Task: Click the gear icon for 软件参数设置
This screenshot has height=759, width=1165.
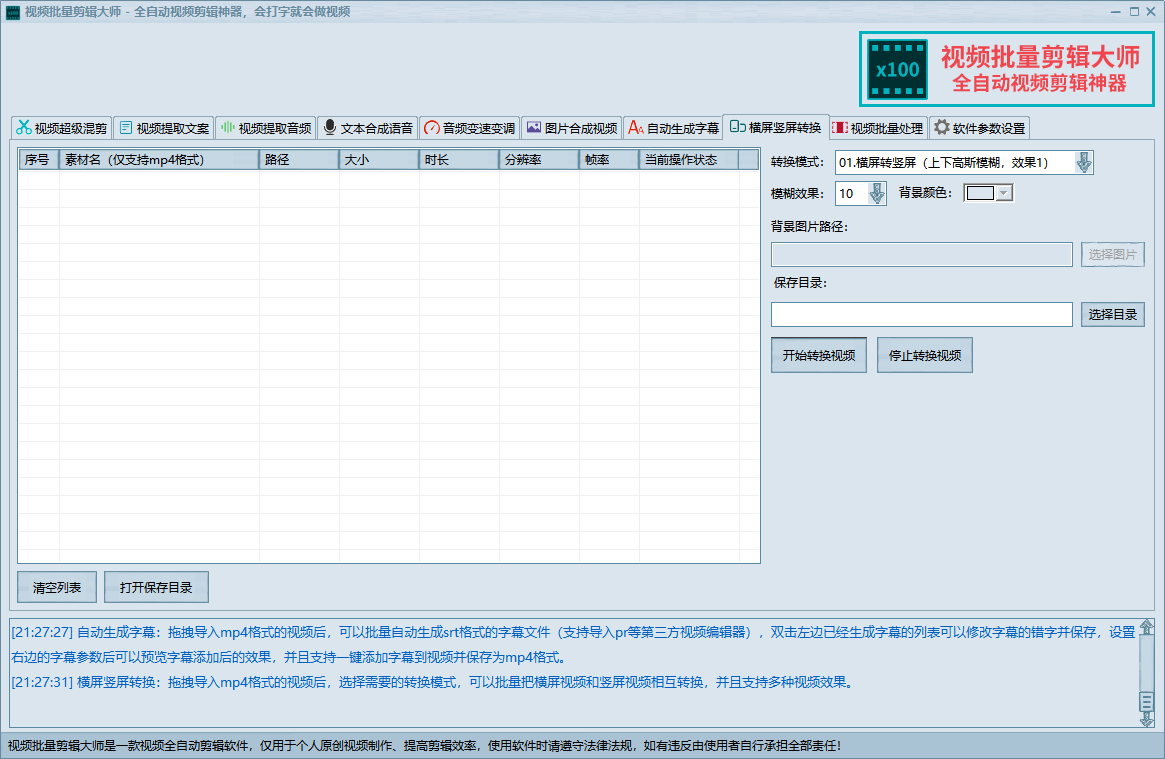Action: click(x=941, y=128)
